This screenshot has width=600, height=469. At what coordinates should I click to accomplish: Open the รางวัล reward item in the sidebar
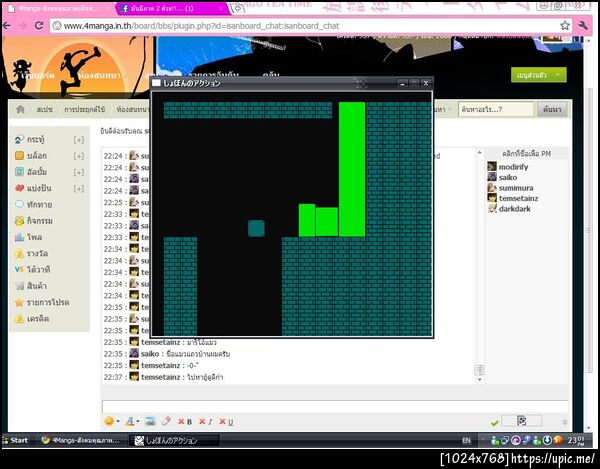31,253
